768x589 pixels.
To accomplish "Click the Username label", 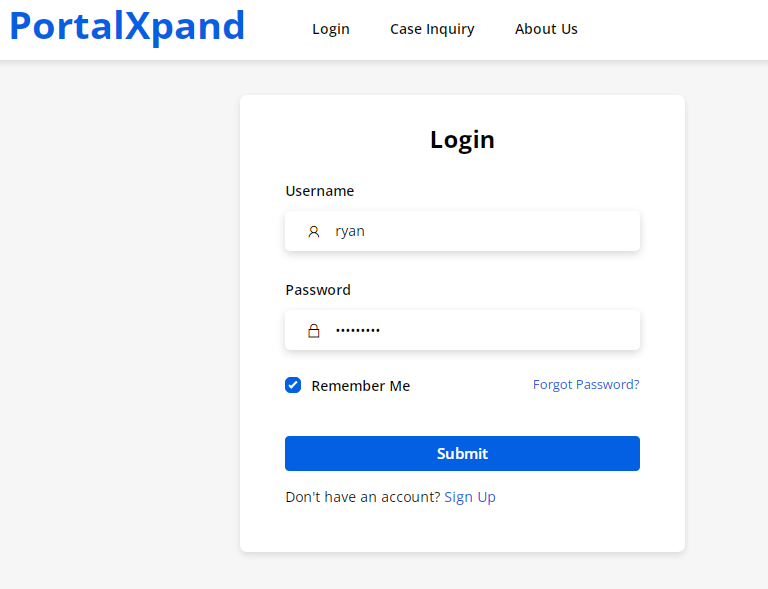I will (x=320, y=191).
